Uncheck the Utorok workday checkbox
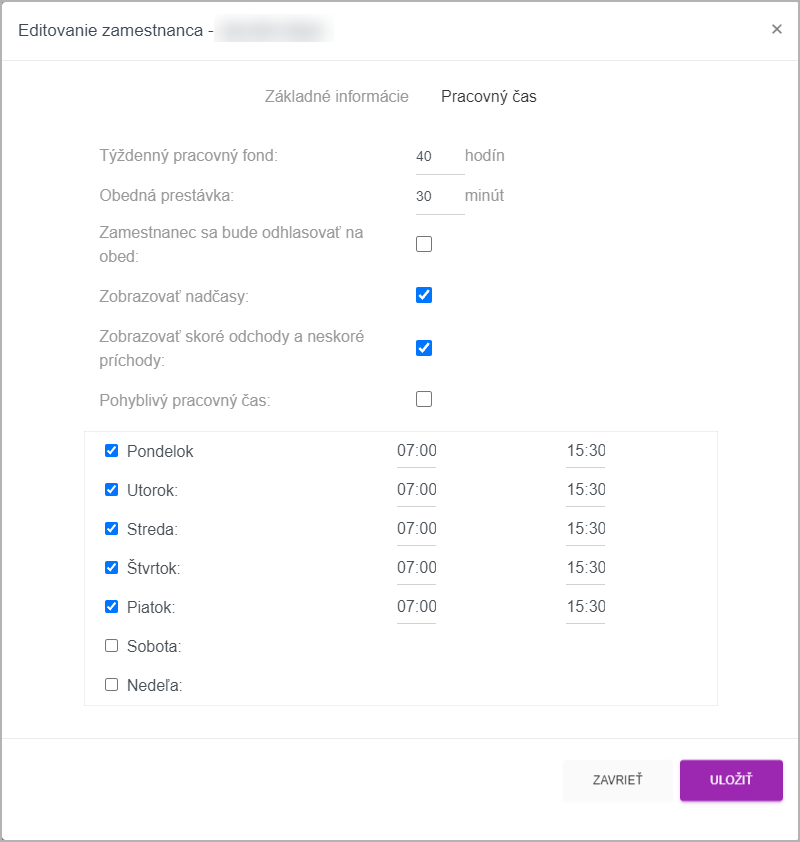The image size is (800, 842). [111, 490]
